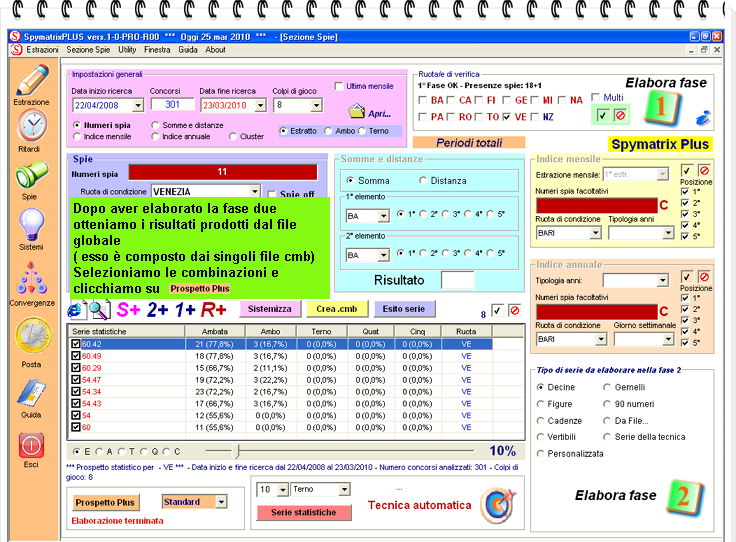Screen dimensions: 736x542
Task: Select the Somme e distanze radio button
Action: pos(155,125)
